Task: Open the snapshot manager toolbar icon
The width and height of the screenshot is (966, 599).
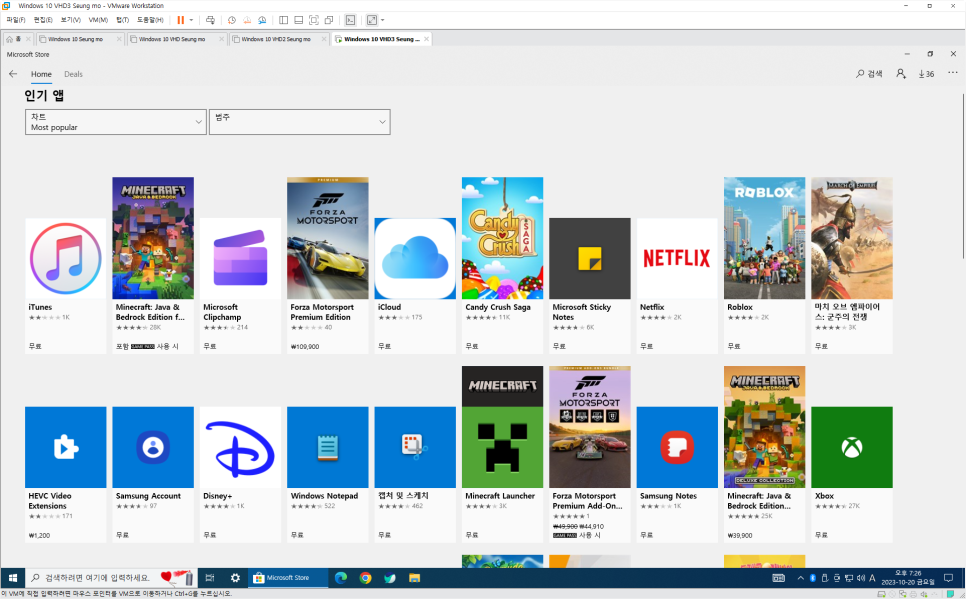Action: coord(262,20)
